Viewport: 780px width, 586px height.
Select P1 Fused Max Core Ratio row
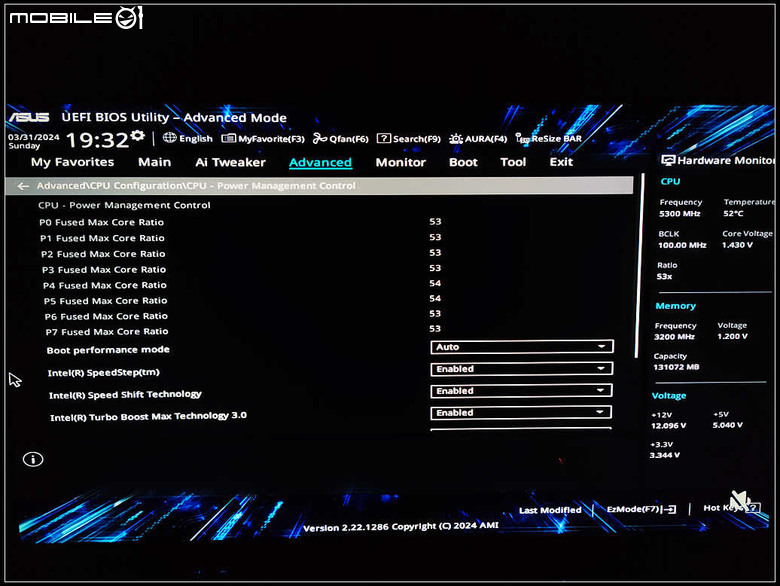(241, 238)
